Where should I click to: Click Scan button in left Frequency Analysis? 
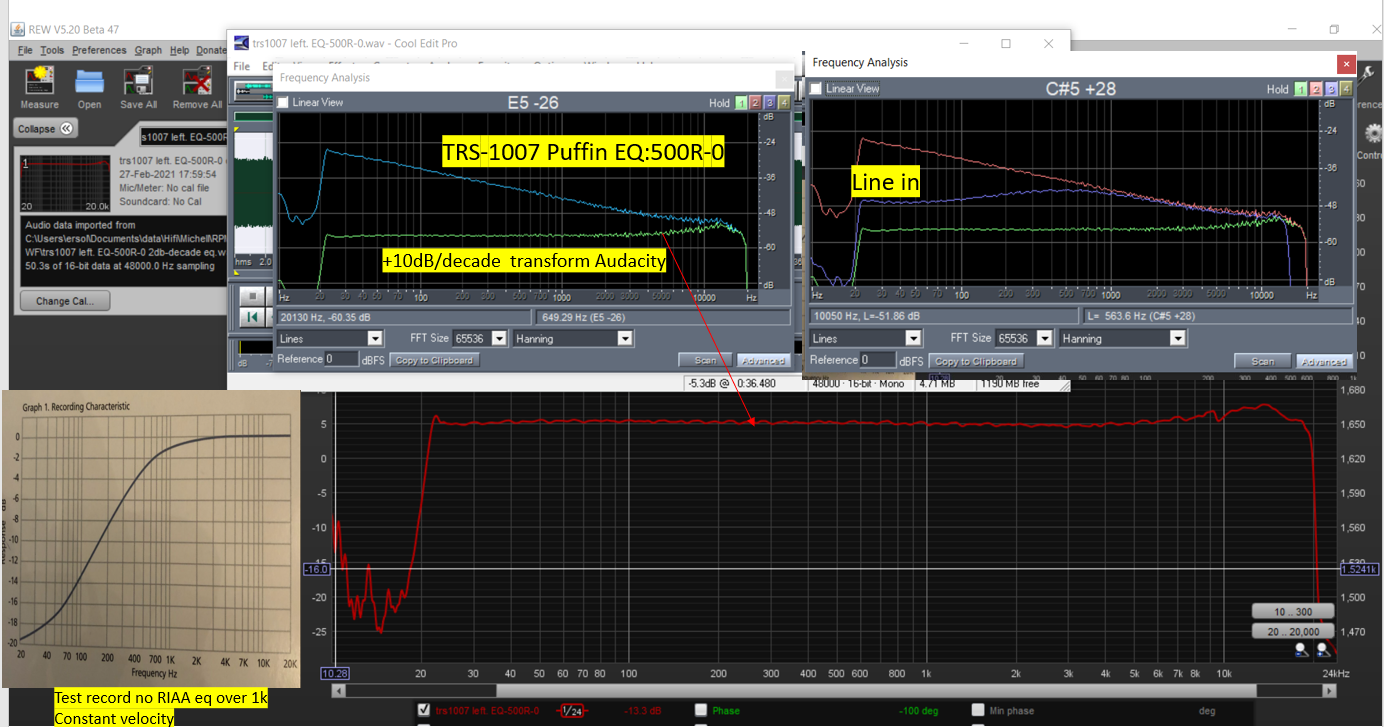click(x=704, y=360)
